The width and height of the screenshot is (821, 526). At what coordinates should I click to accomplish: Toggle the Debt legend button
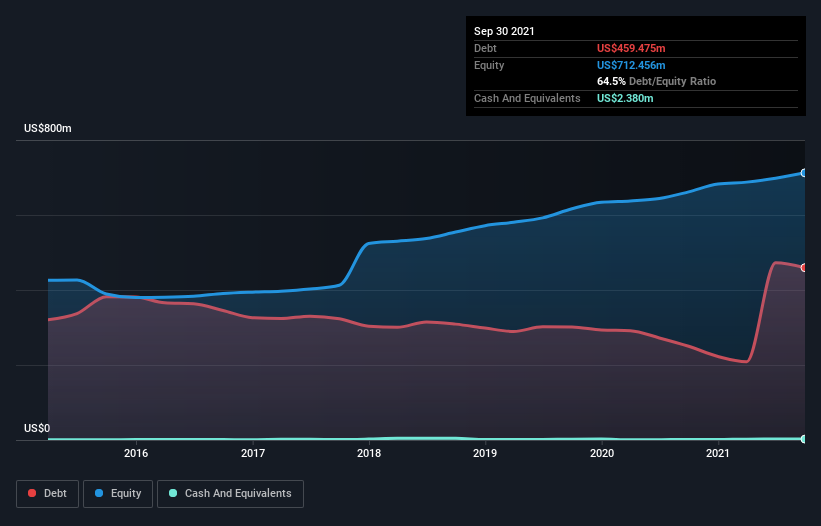pos(48,494)
